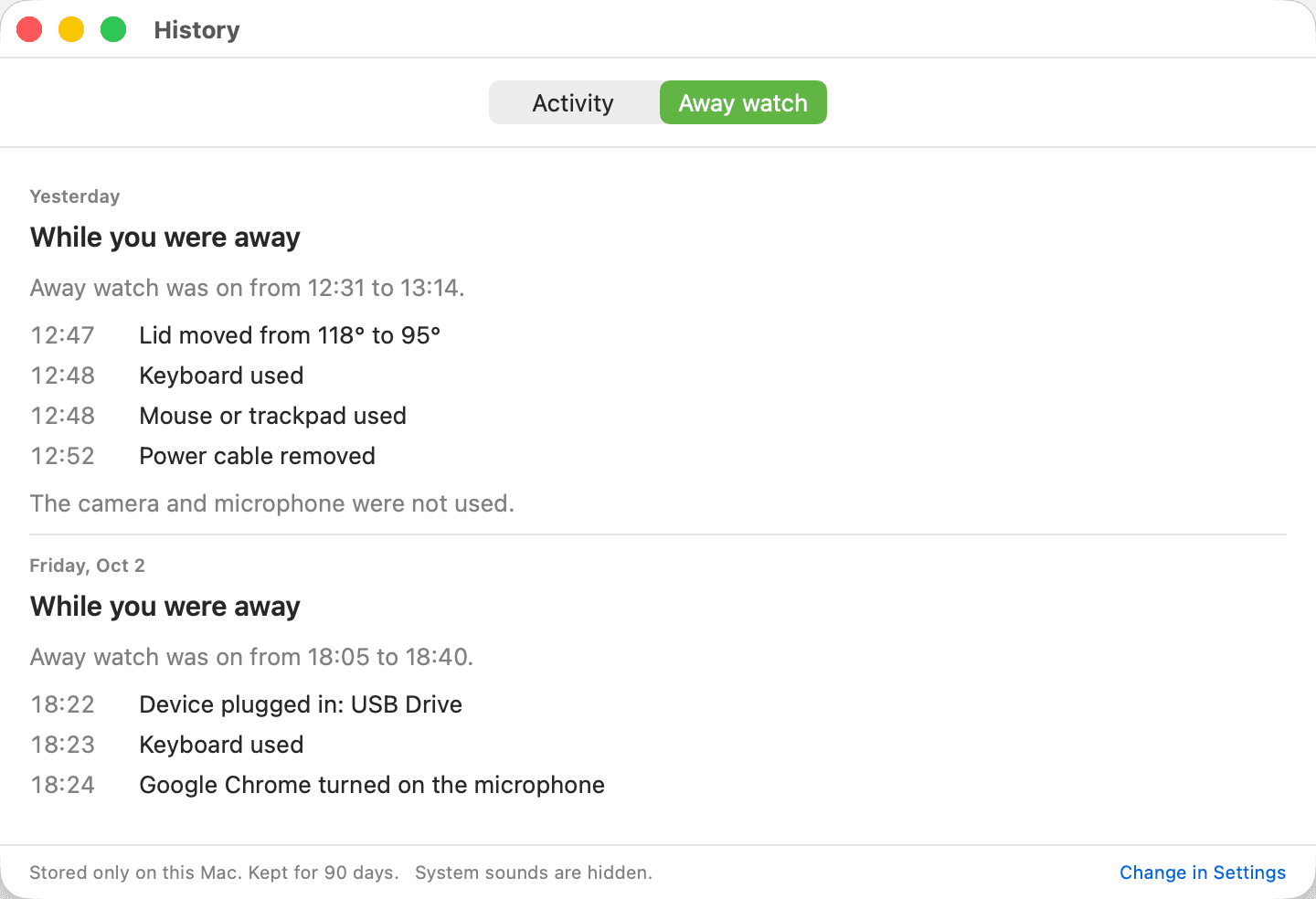Select the Lid moved from 118° to 95° entry
1316x899 pixels.
click(236, 335)
